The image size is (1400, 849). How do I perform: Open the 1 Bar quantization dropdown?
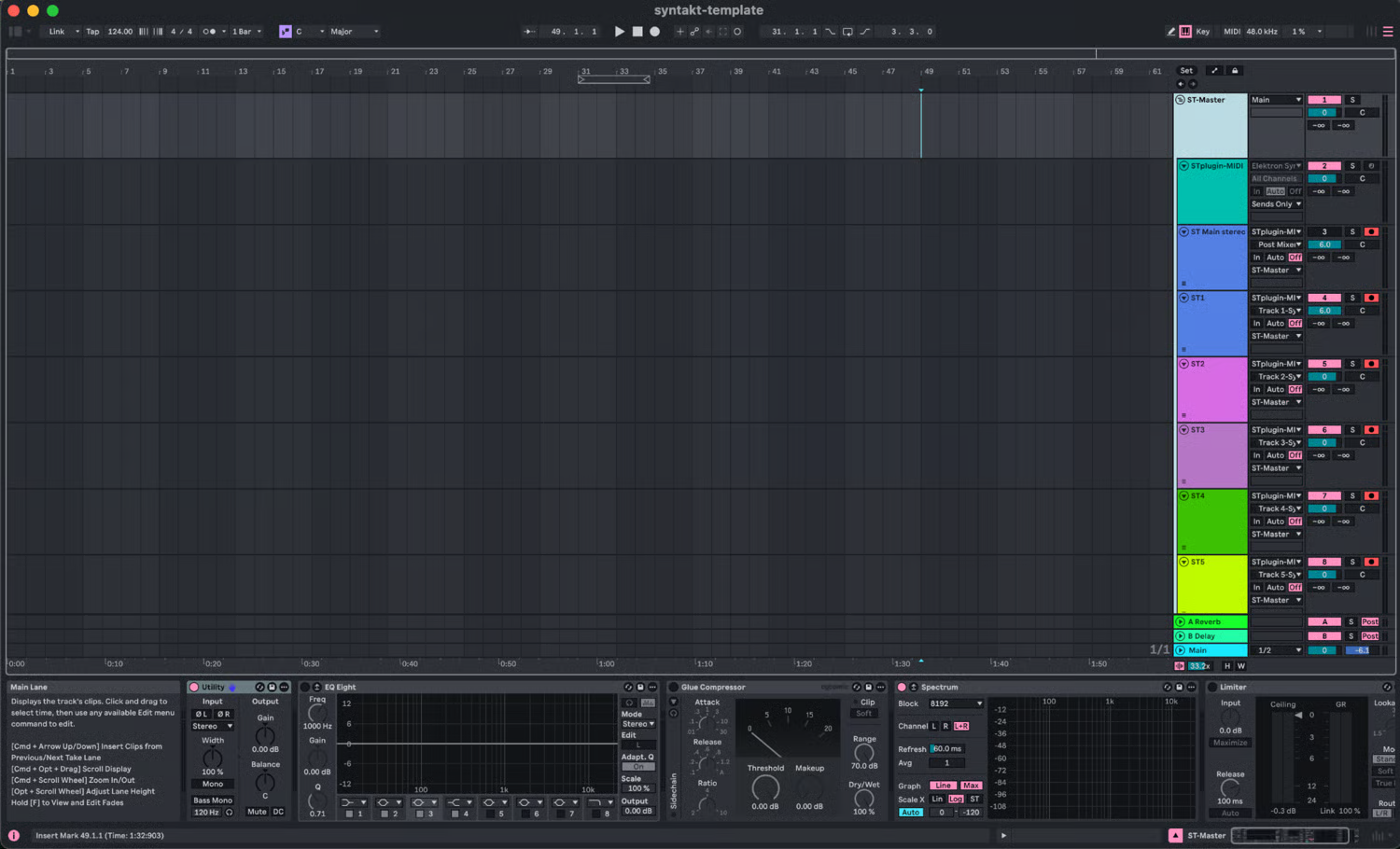pos(246,32)
